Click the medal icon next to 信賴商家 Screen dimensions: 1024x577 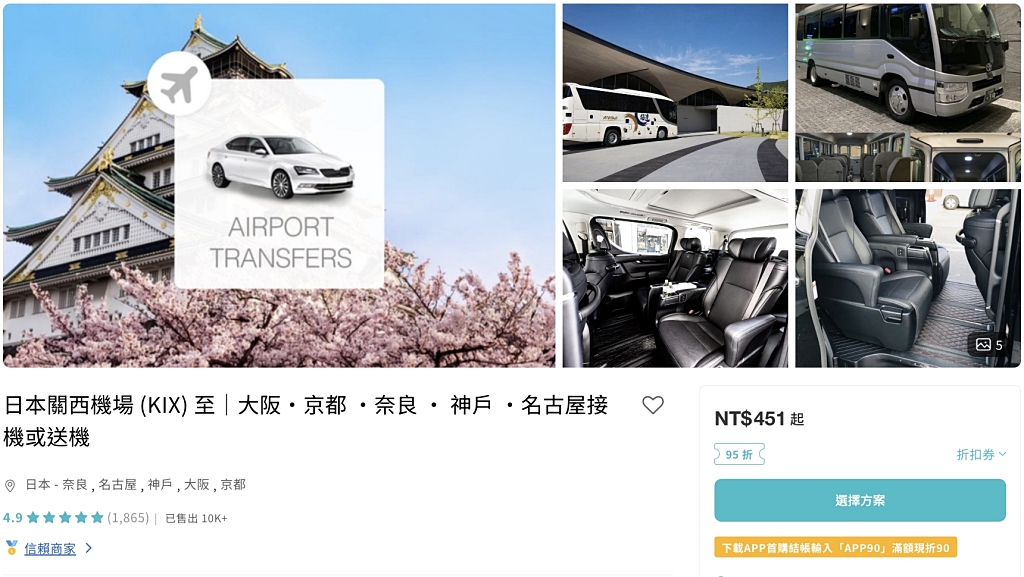pyautogui.click(x=11, y=548)
